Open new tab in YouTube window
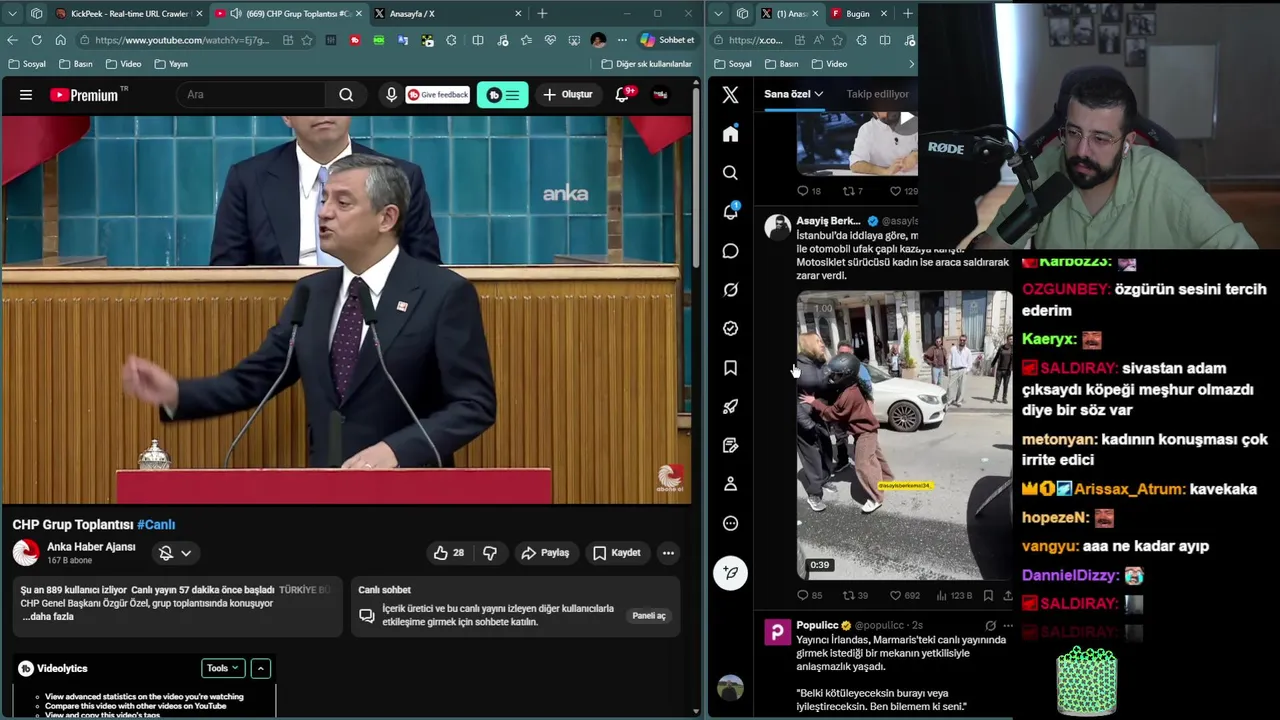Screen dimensions: 1280x720 click(x=542, y=13)
